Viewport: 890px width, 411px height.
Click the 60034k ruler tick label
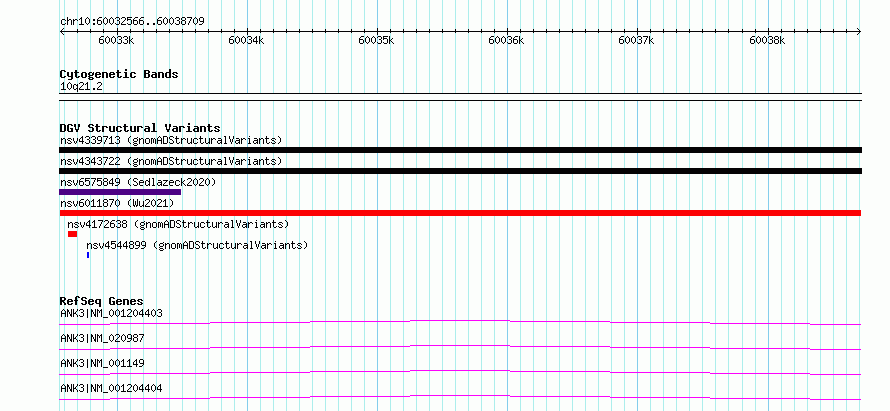click(x=246, y=40)
